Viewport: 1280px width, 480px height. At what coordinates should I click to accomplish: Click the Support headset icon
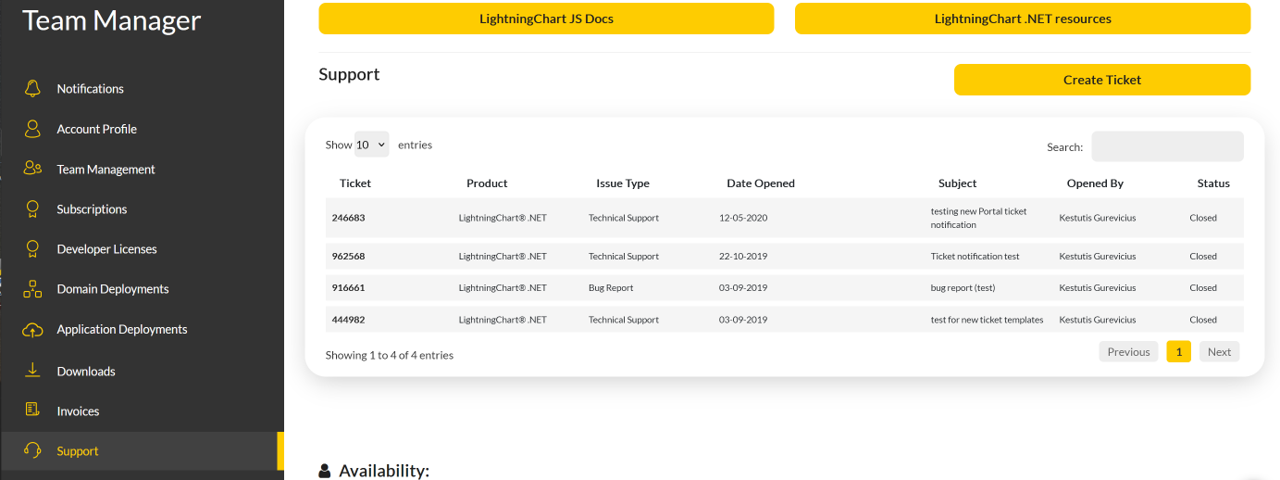tap(33, 451)
